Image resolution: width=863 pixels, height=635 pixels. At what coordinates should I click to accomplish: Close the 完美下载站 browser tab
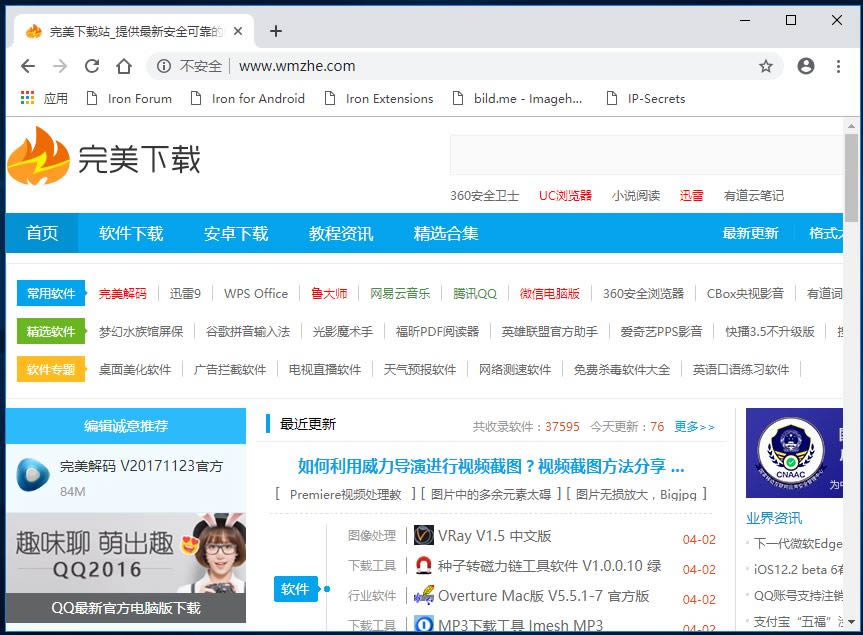pyautogui.click(x=238, y=31)
